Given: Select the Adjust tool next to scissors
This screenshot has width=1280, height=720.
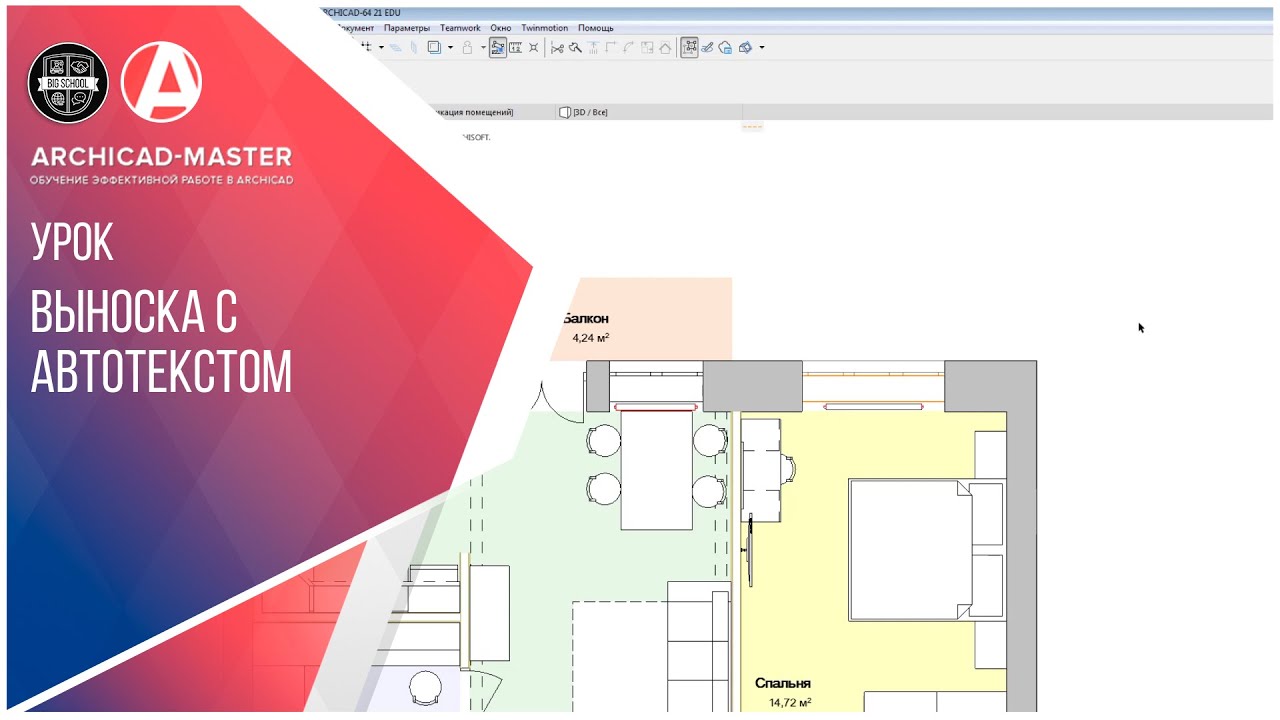Looking at the screenshot, I should 575,47.
